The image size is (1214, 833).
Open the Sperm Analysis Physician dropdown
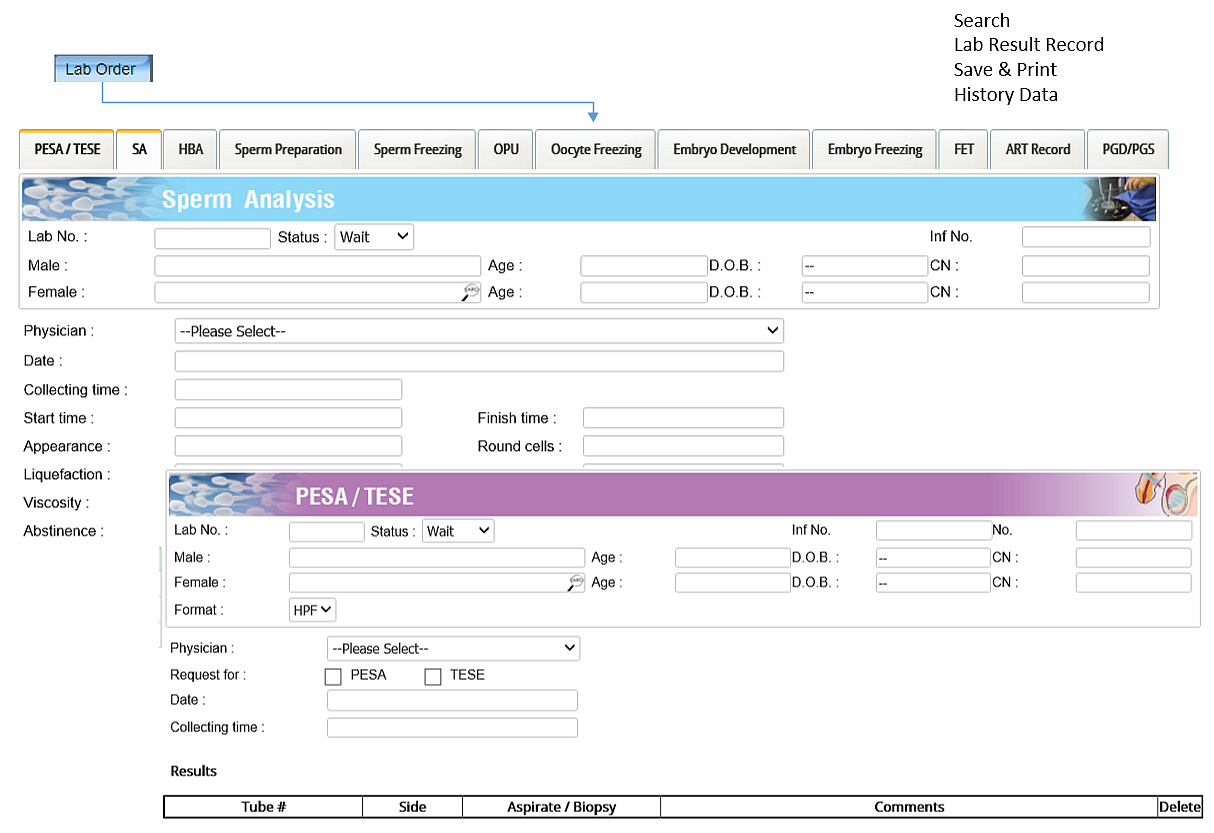479,331
